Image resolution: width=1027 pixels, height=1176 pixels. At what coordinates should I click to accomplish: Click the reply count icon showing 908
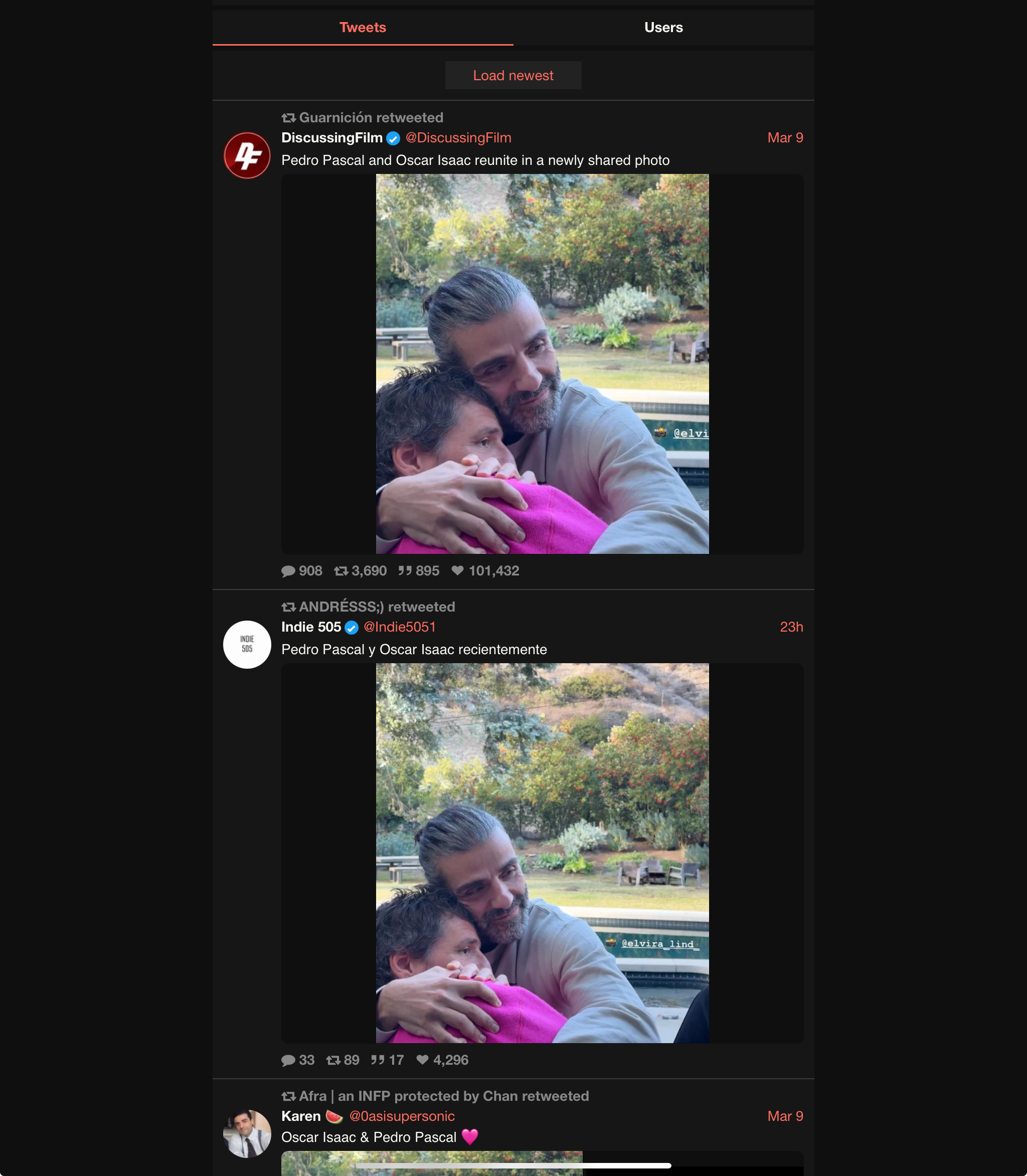click(x=288, y=571)
